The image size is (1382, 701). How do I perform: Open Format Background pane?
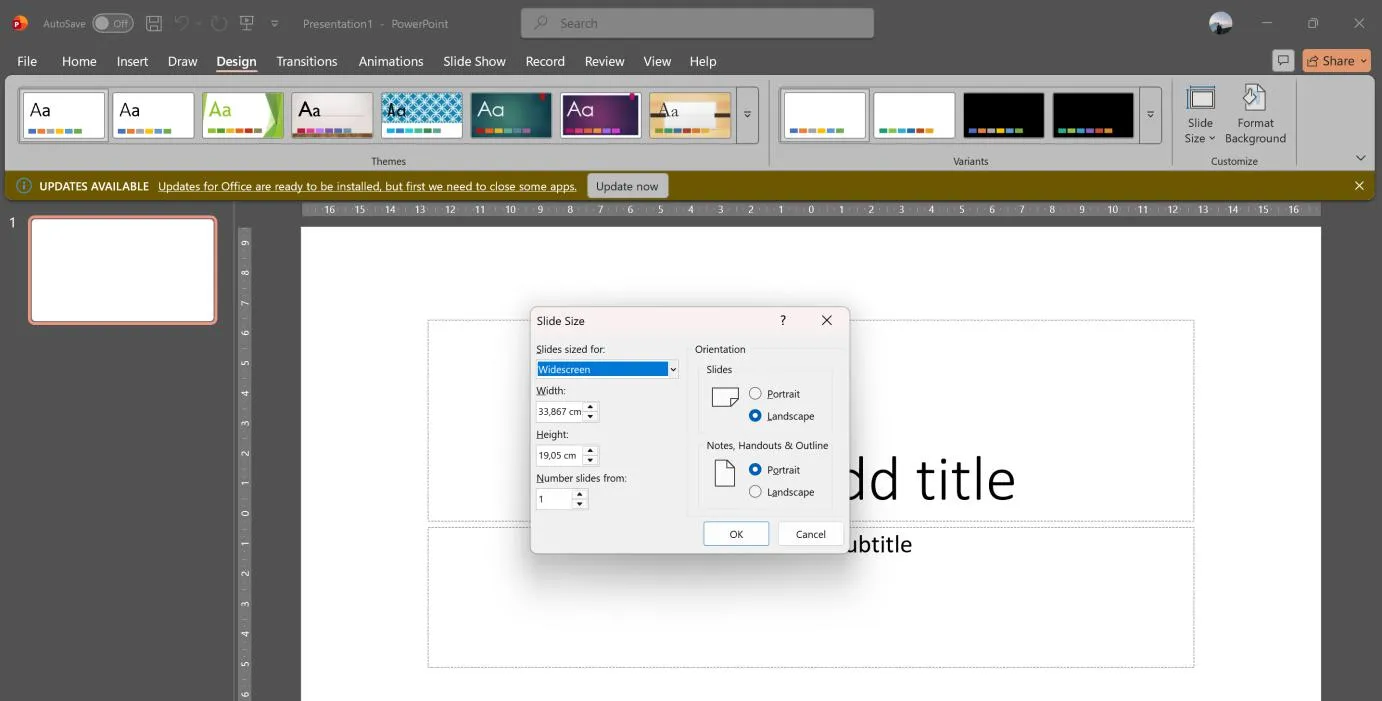pos(1254,115)
